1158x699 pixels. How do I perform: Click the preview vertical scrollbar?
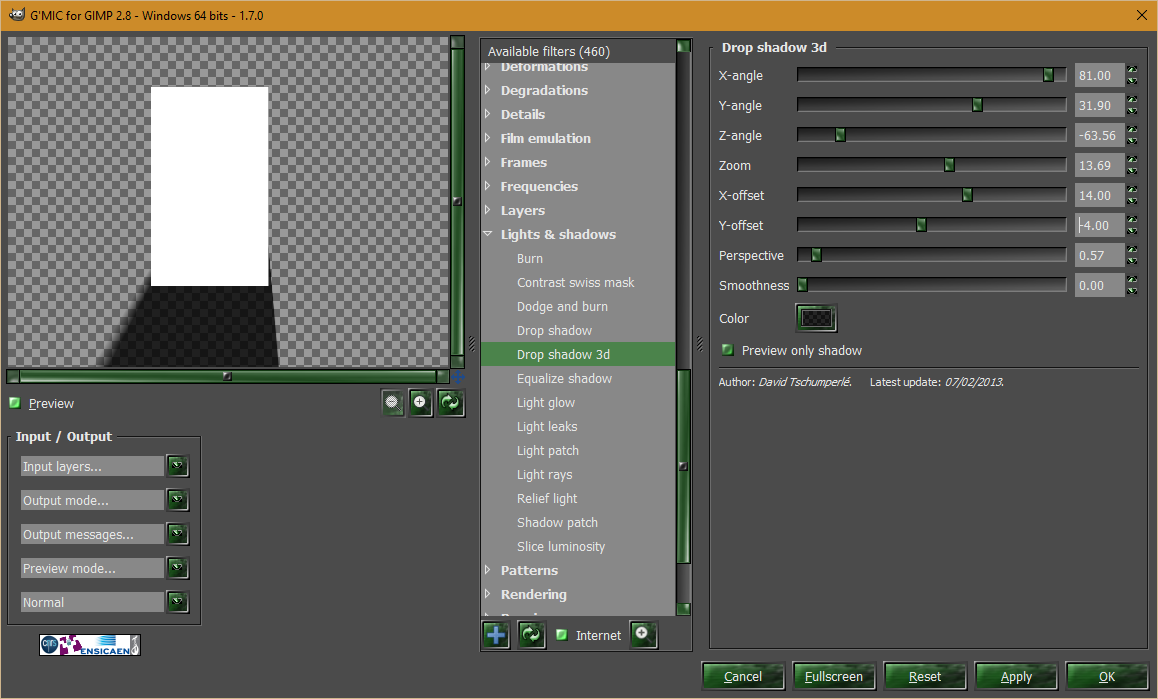click(x=458, y=201)
